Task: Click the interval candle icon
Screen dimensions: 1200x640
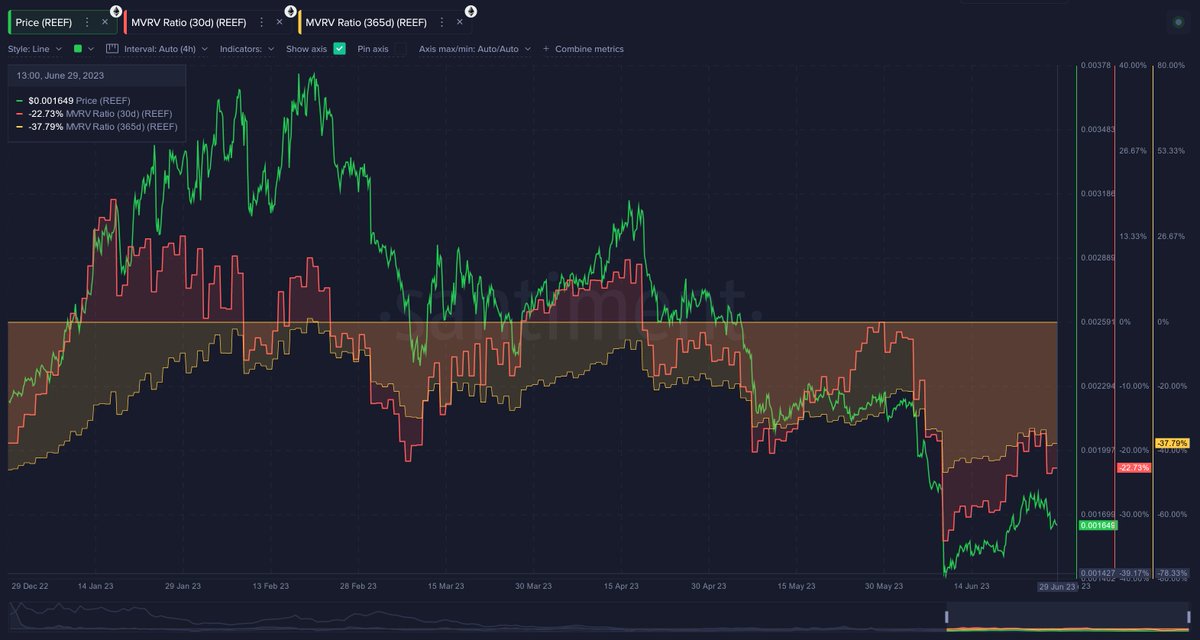Action: 112,48
